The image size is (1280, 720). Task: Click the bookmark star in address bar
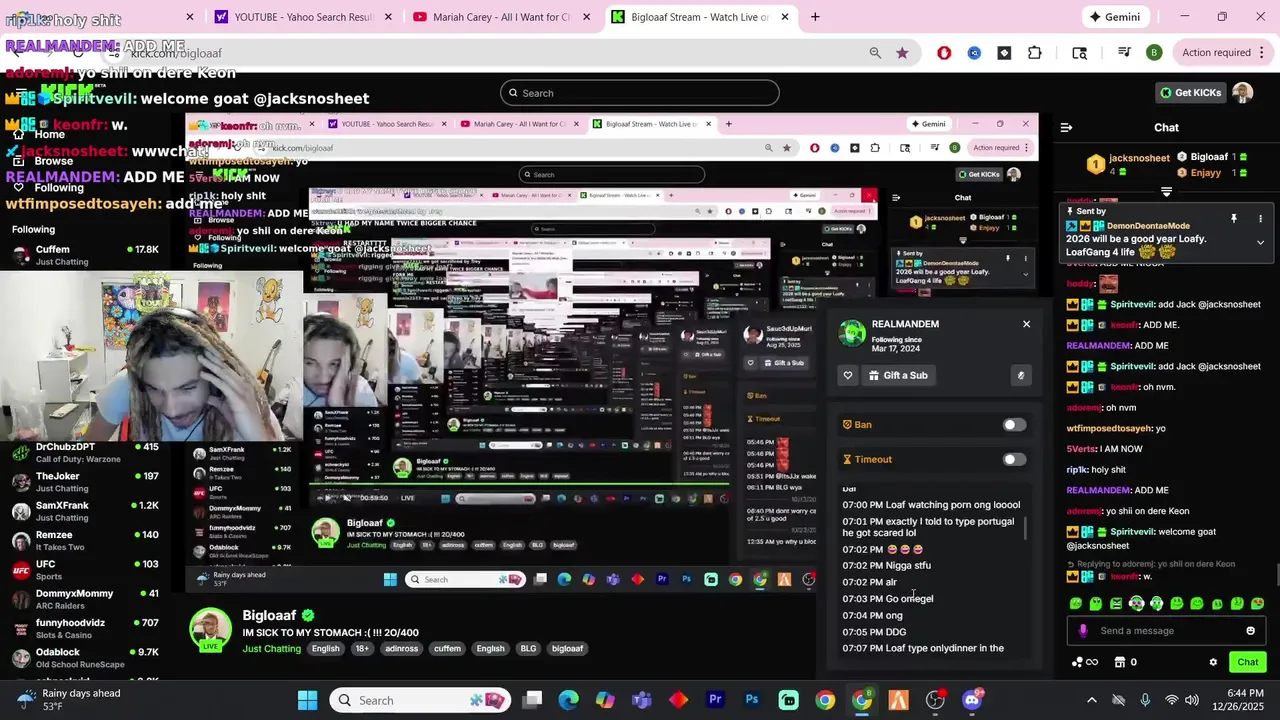click(x=902, y=53)
